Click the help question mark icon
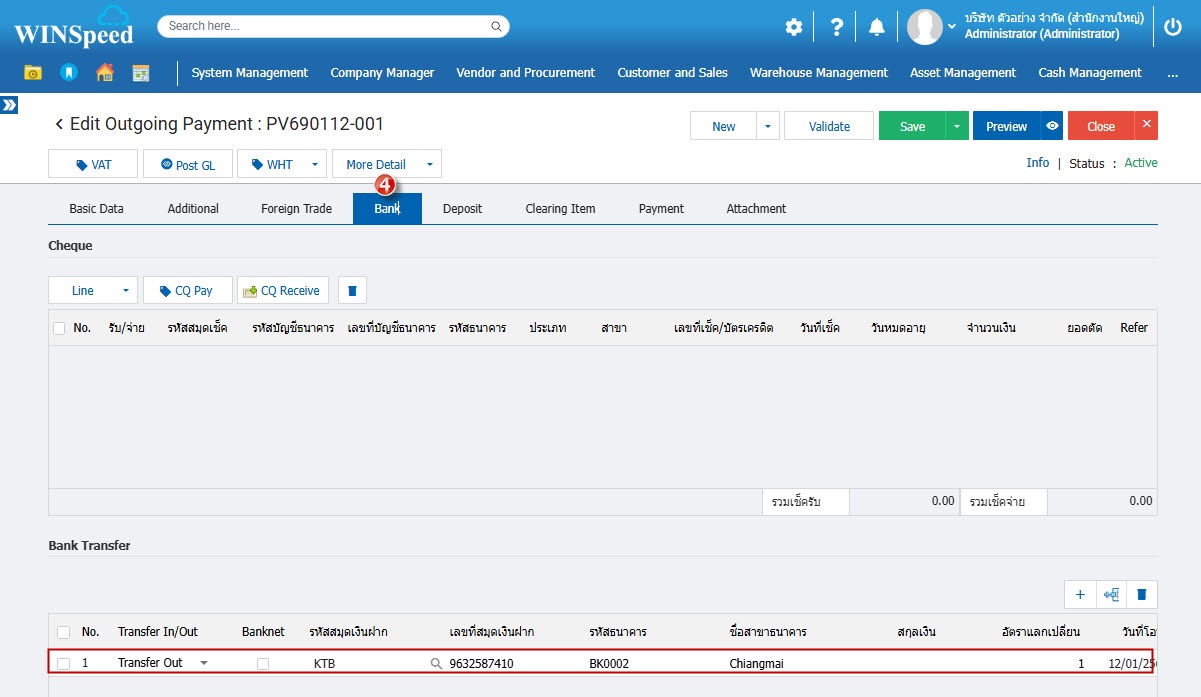This screenshot has width=1201, height=697. [x=837, y=27]
